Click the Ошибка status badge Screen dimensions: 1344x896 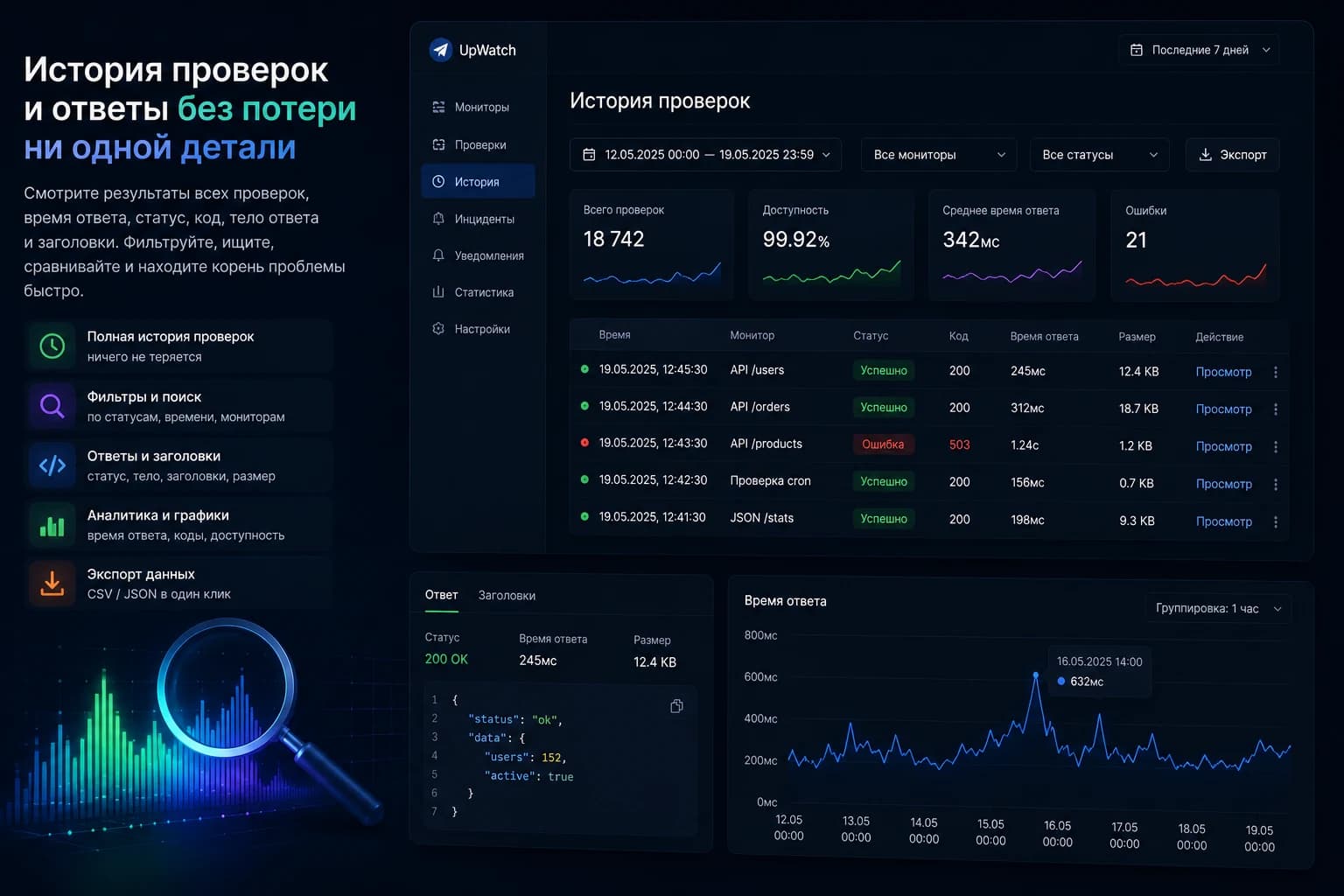tap(883, 444)
